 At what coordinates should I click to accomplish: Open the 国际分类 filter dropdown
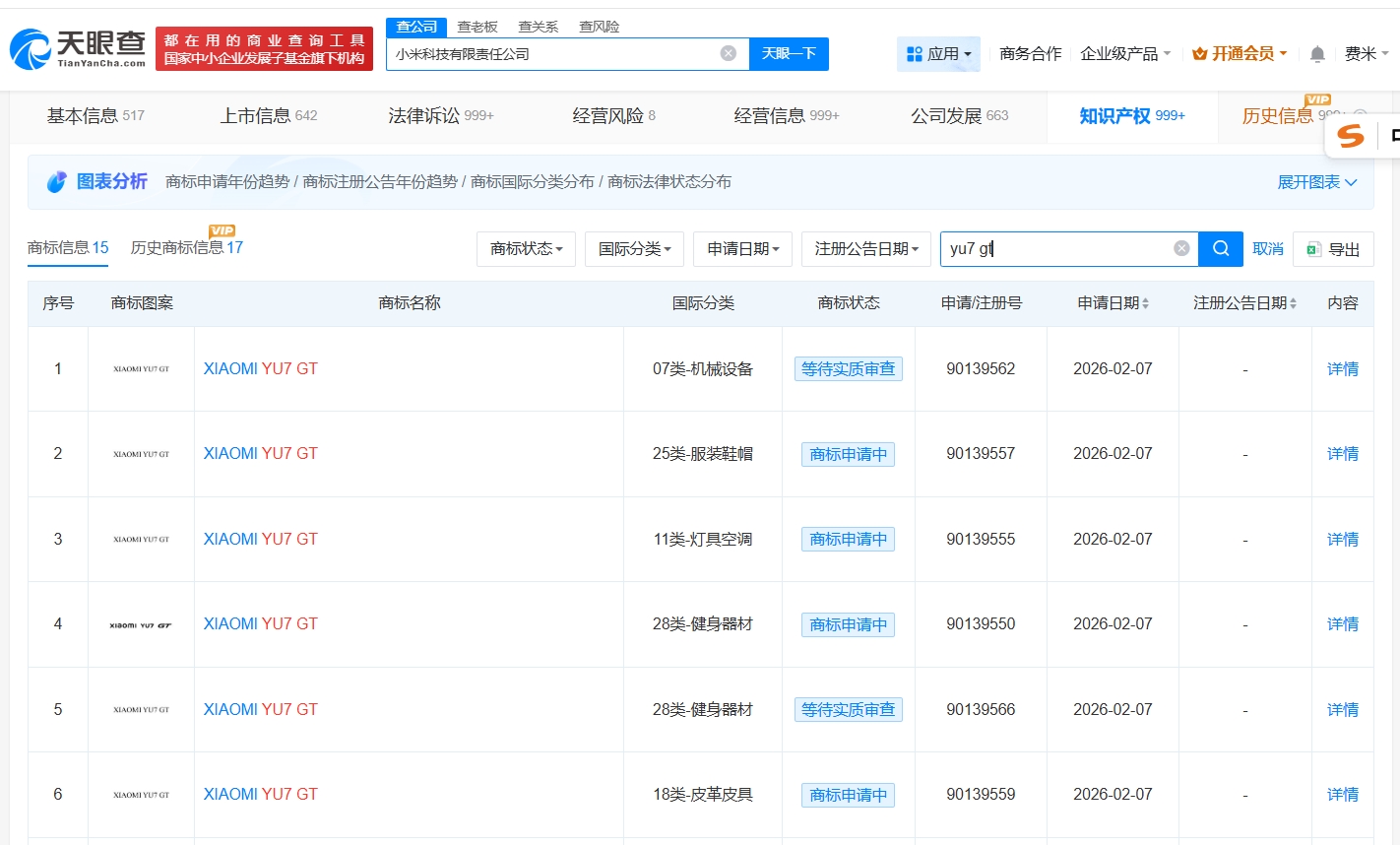635,249
